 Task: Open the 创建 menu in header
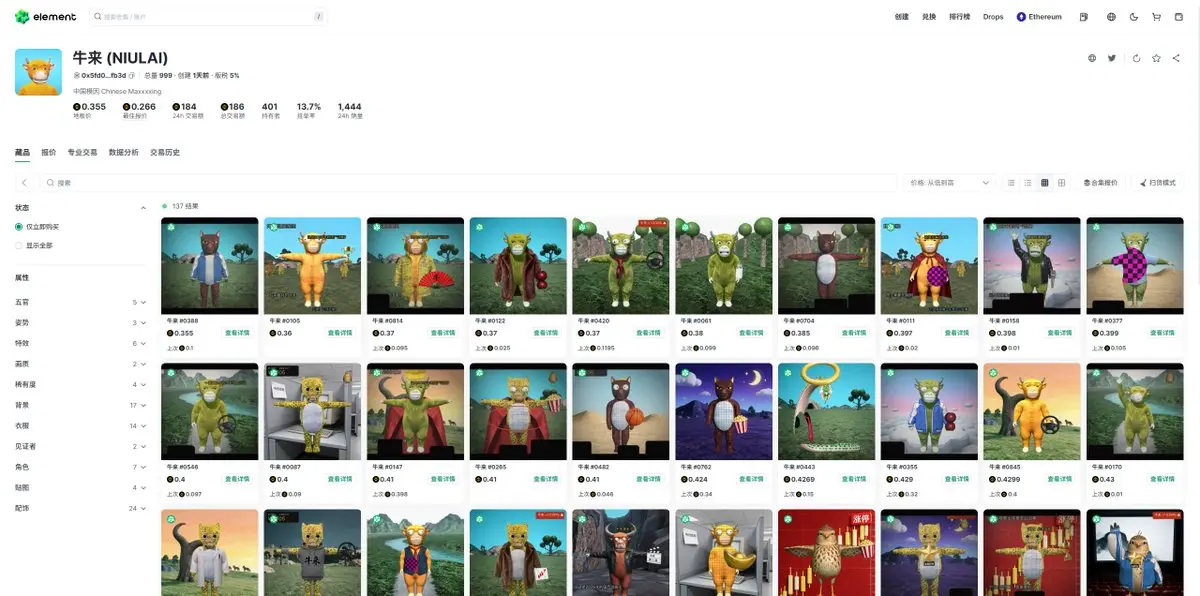click(x=902, y=17)
